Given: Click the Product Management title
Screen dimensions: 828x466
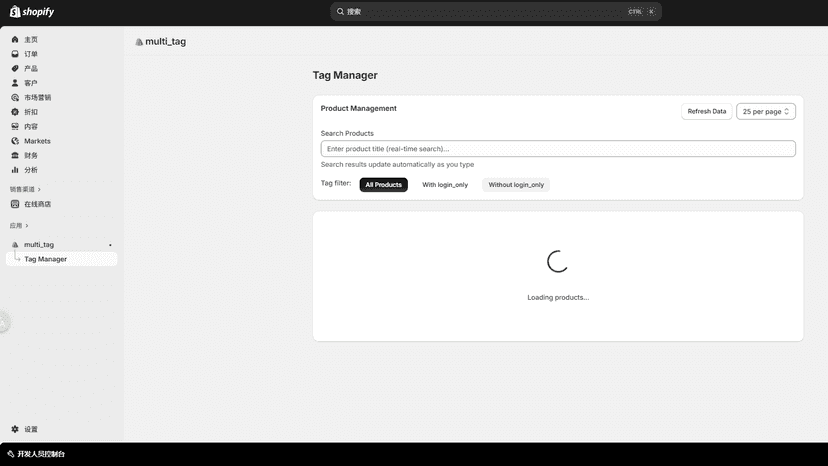Looking at the screenshot, I should pyautogui.click(x=358, y=108).
